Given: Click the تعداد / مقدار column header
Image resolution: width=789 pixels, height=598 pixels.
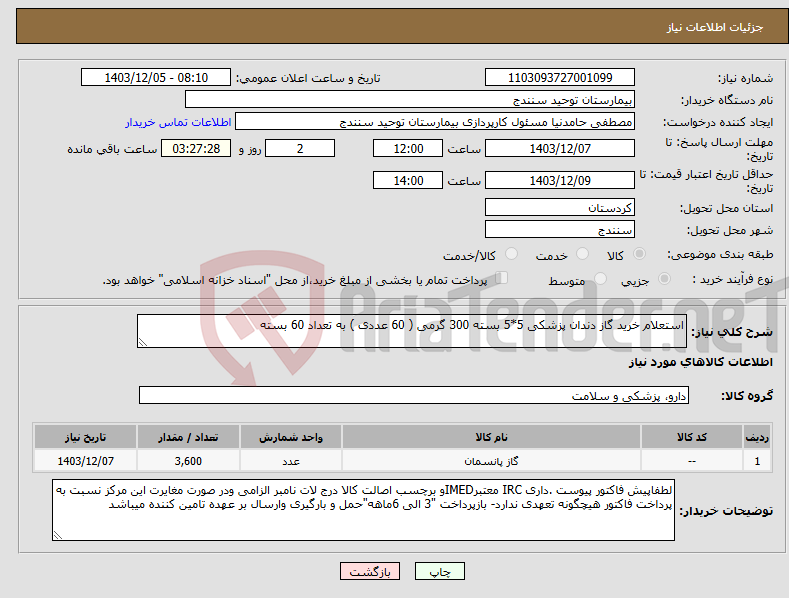Looking at the screenshot, I should [188, 437].
